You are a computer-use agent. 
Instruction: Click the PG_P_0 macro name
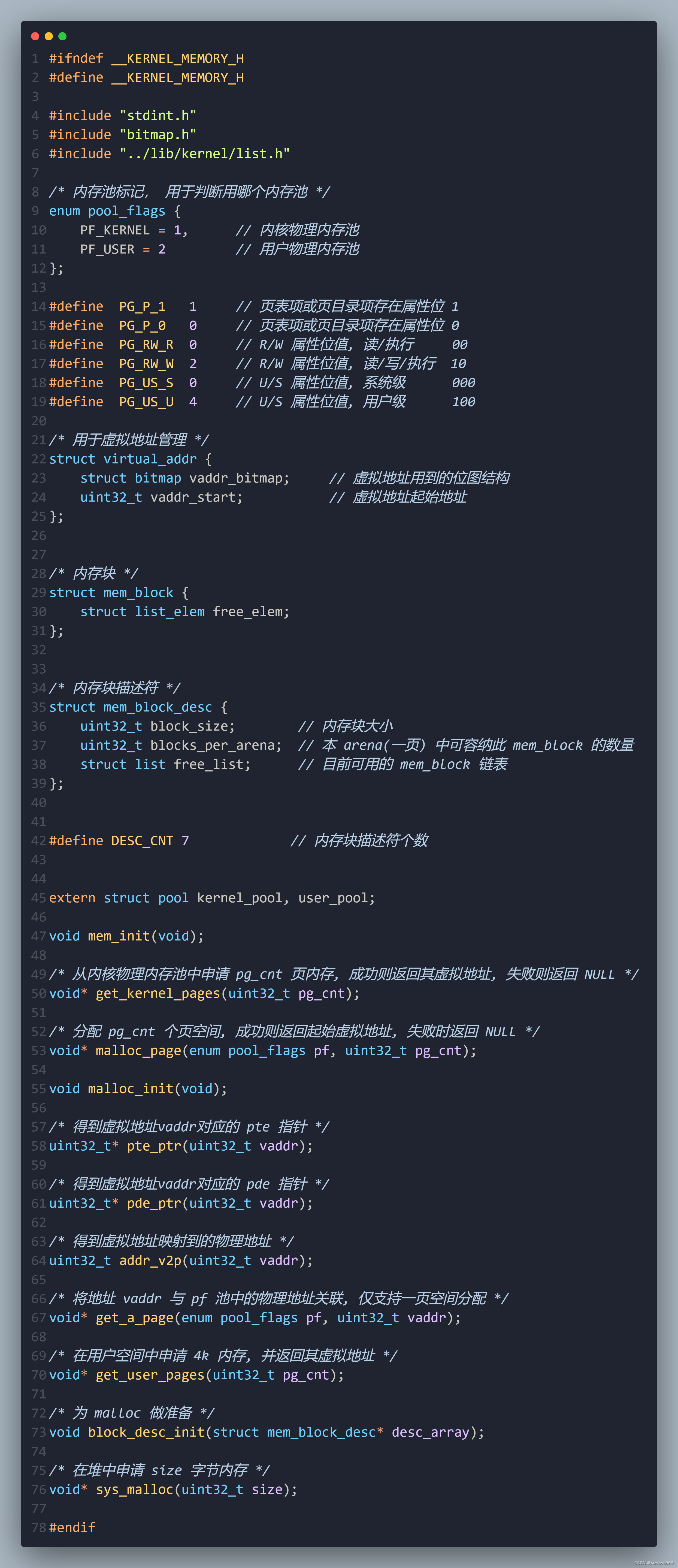[143, 326]
